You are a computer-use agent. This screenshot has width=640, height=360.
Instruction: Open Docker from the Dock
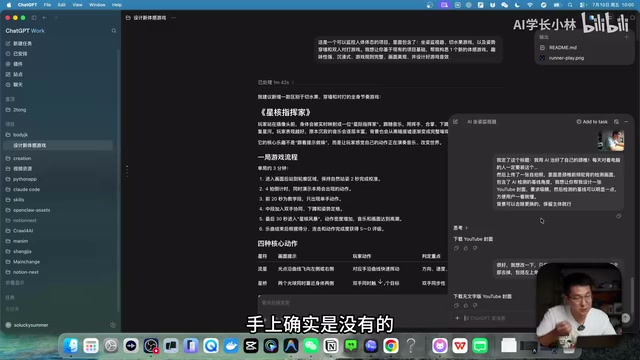231,346
